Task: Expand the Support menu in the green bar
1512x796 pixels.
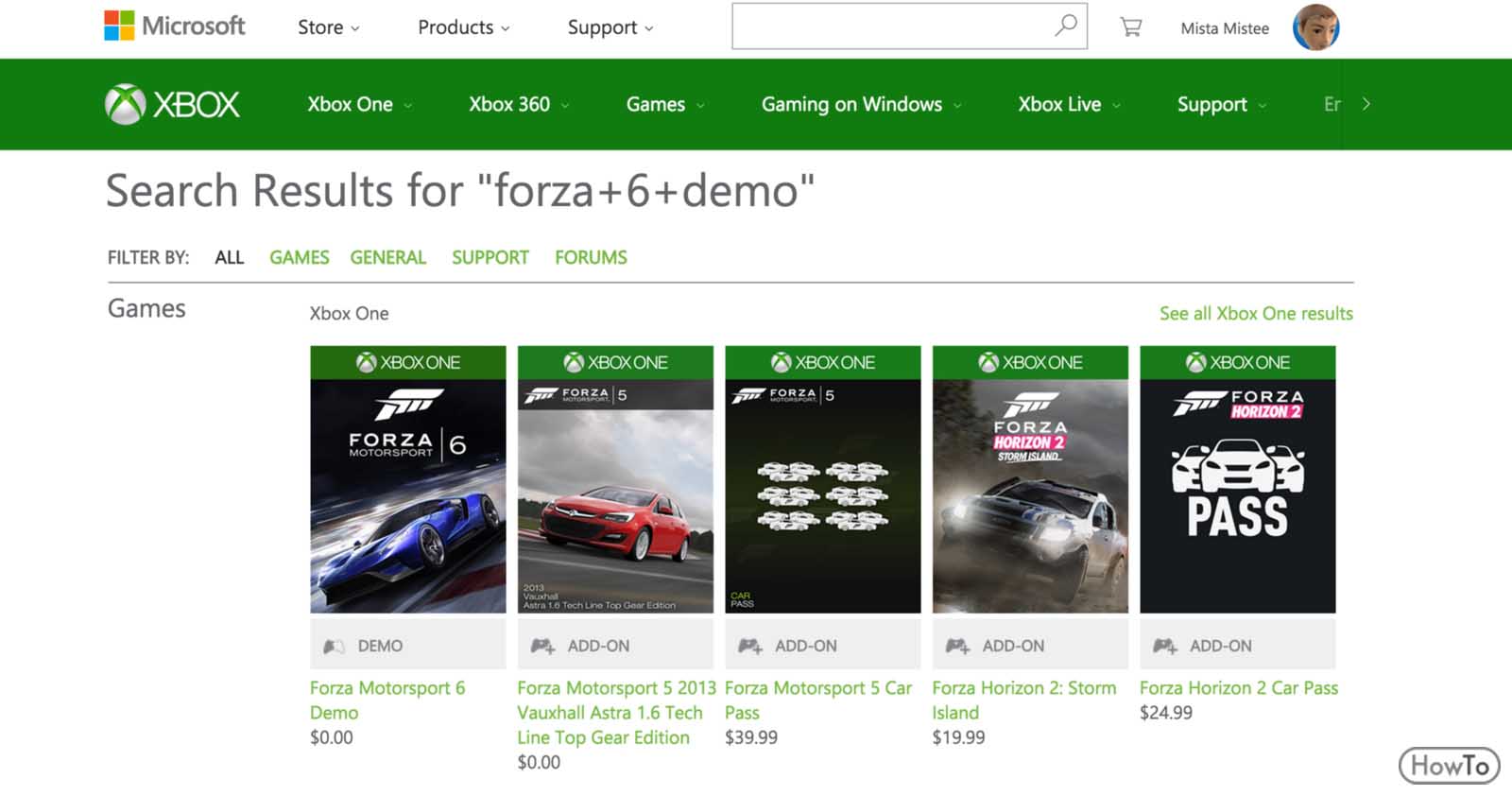Action: pyautogui.click(x=1222, y=104)
